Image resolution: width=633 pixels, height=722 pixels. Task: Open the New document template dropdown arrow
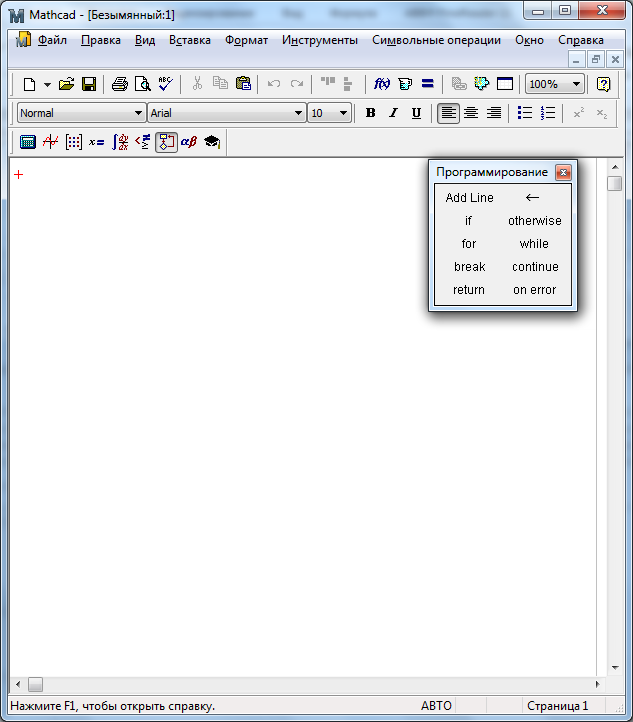tap(47, 84)
